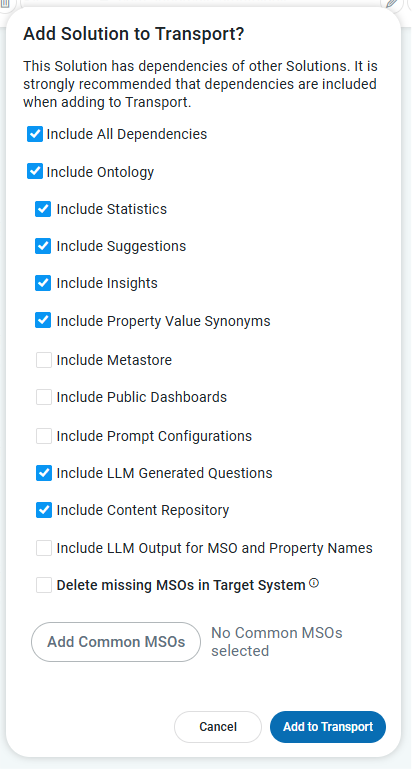Disable Include Suggestions option
412x770 pixels.
tap(43, 246)
